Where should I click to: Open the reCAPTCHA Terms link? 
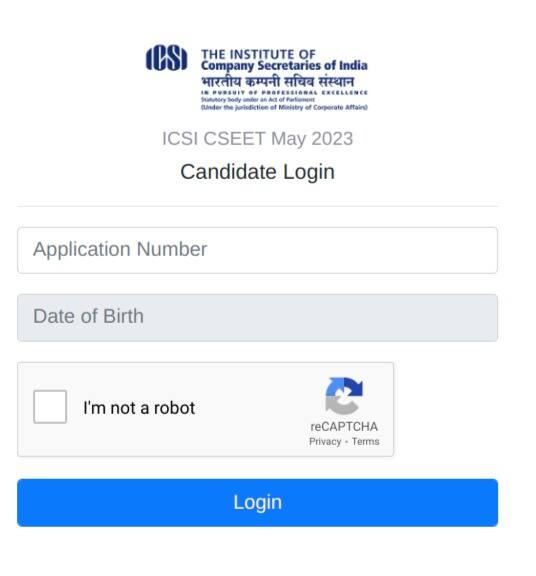366,441
